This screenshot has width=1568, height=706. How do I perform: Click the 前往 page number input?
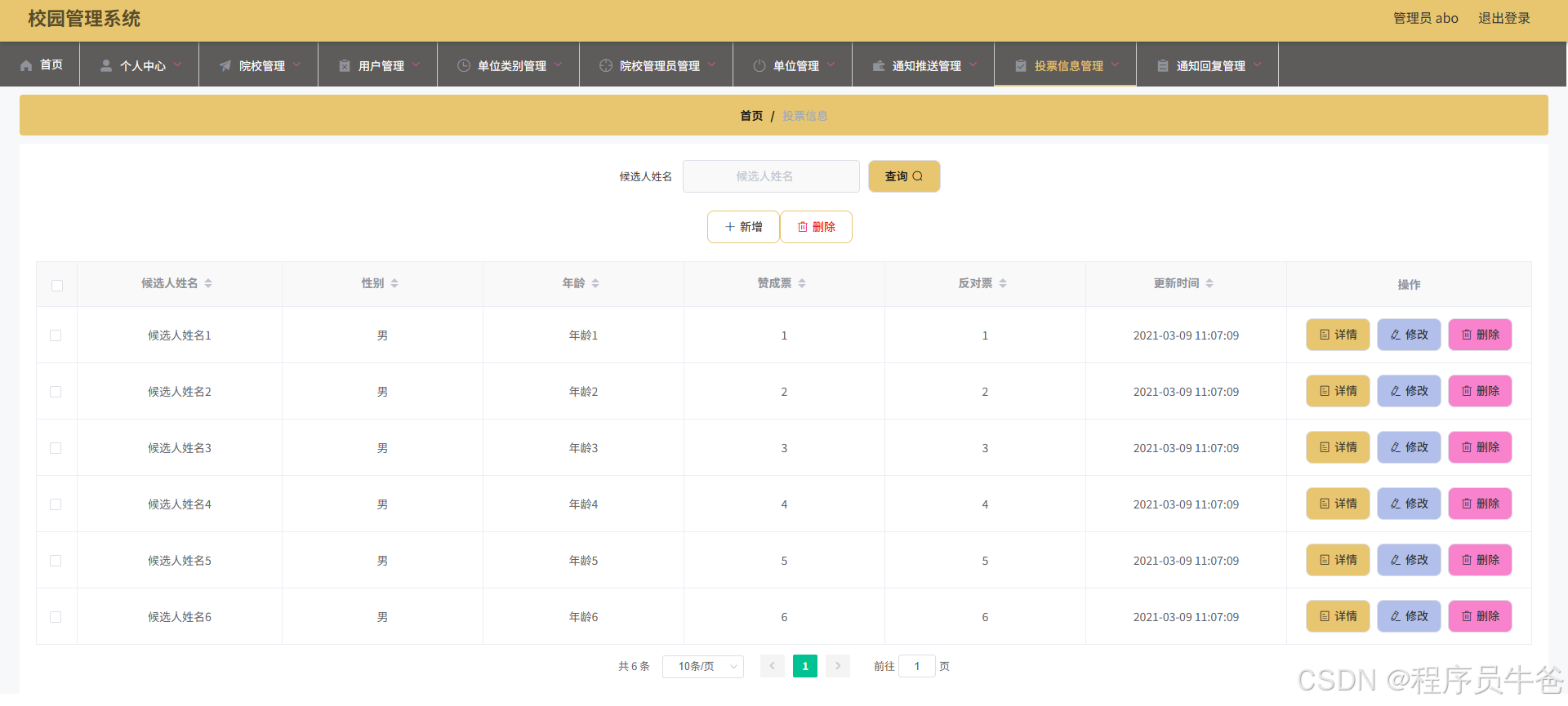tap(917, 666)
